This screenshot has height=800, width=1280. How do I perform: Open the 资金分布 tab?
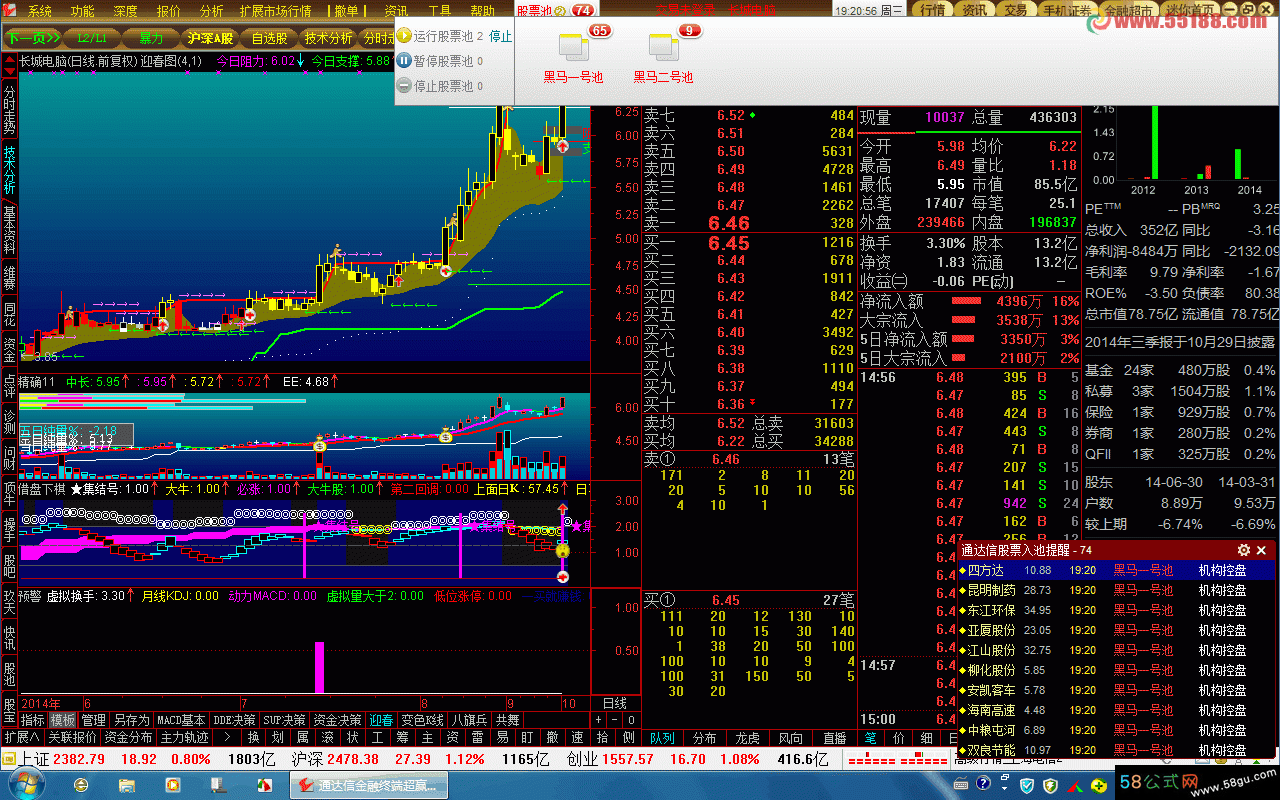pos(128,738)
